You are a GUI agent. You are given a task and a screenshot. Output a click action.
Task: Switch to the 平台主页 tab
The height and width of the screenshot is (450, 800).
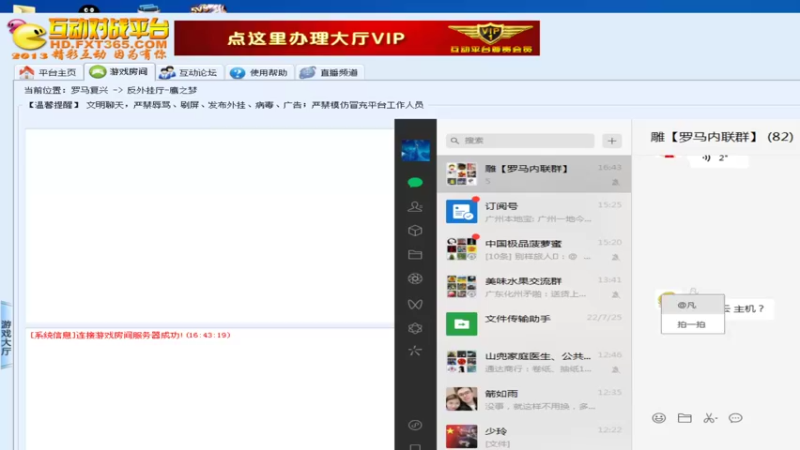pos(48,72)
